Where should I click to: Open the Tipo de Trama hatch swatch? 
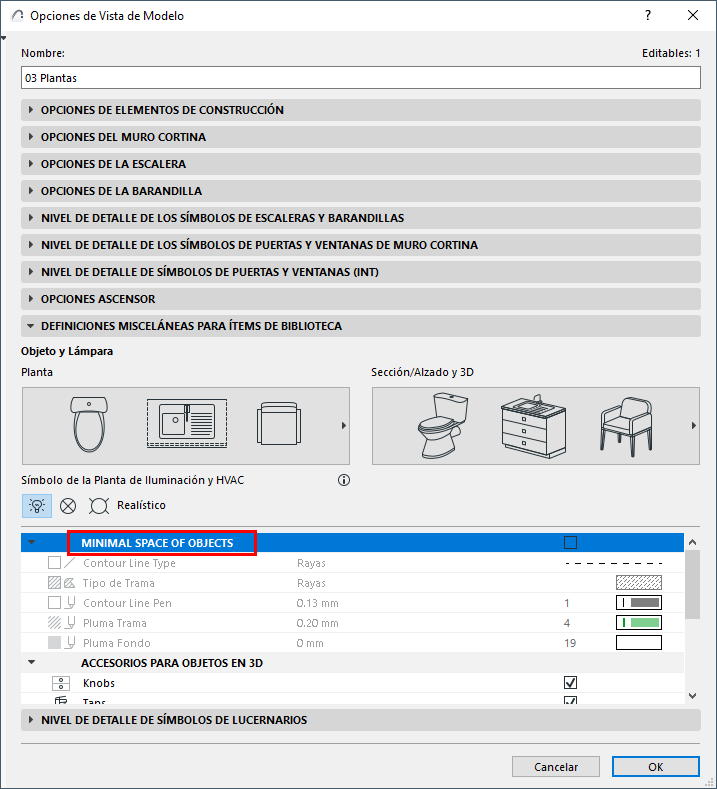pos(639,583)
